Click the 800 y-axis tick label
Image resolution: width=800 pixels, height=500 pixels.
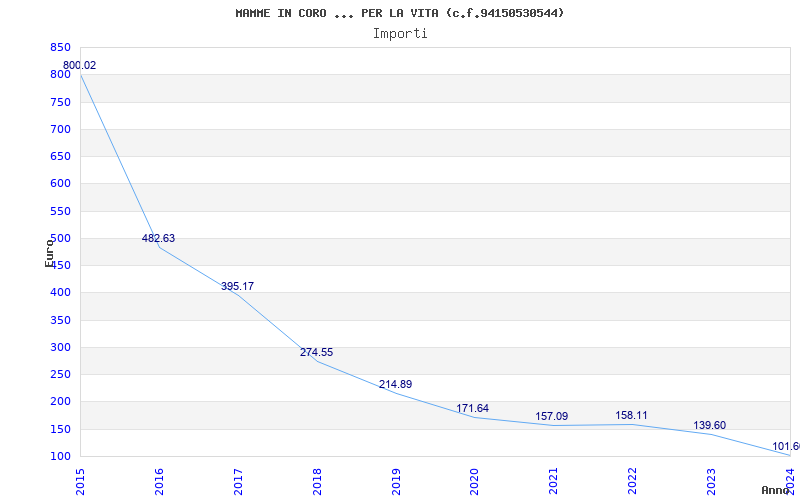(60, 74)
